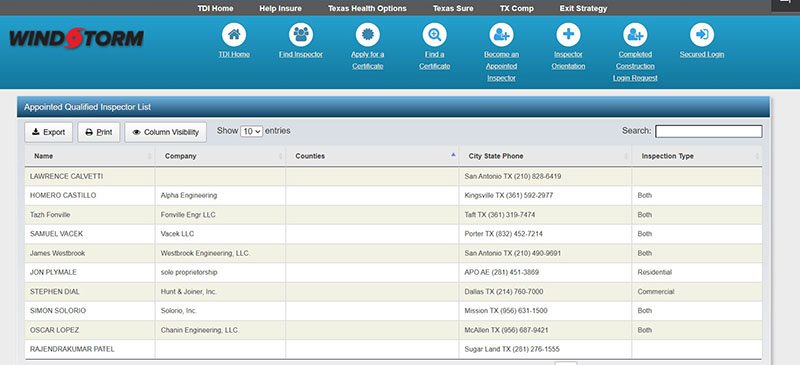Open Texas Health Options in top bar
Image resolution: width=800 pixels, height=365 pixels.
[367, 8]
